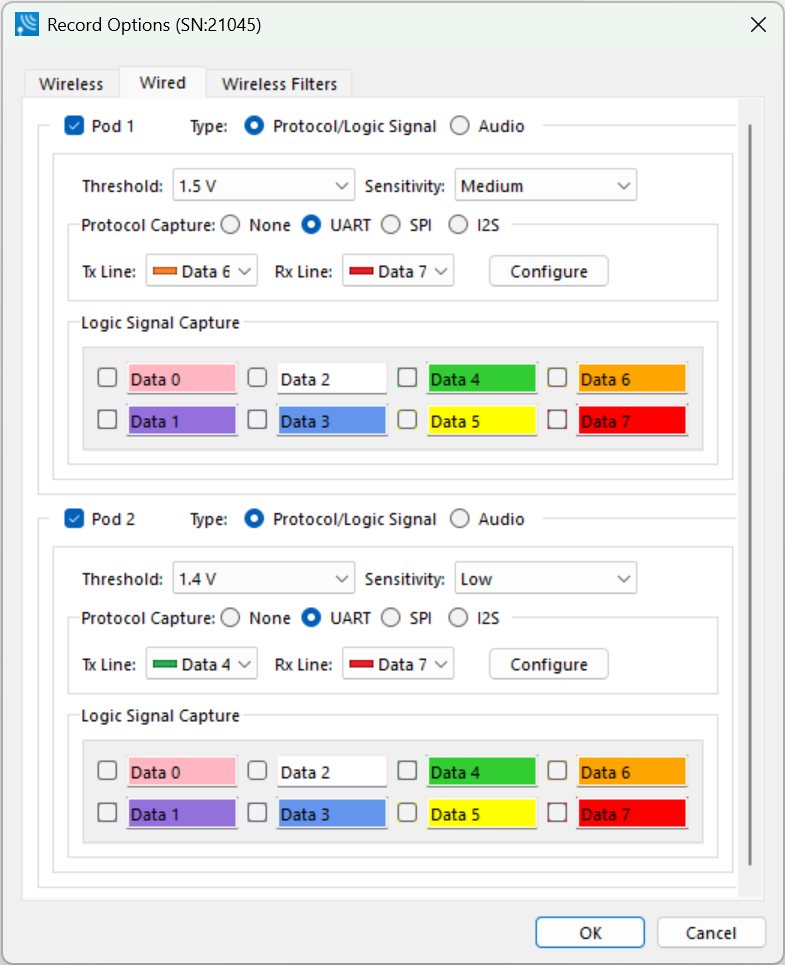
Task: Choose SPI protocol capture for Pod 1
Action: click(x=391, y=225)
